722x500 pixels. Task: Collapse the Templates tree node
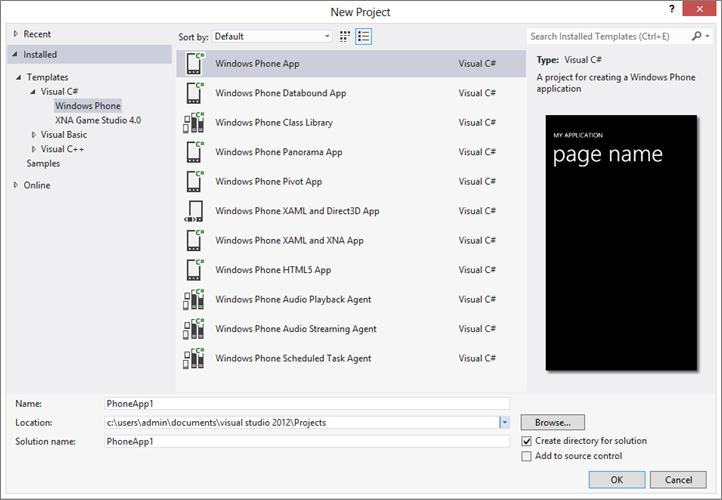(18, 77)
